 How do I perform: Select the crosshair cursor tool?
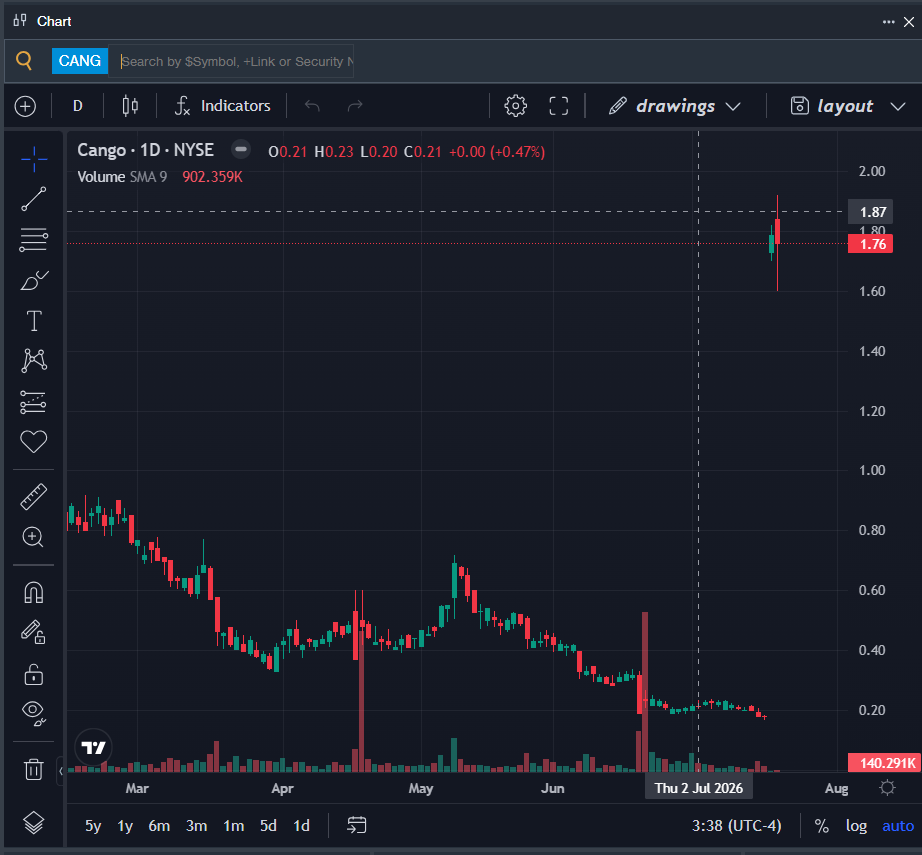coord(34,159)
